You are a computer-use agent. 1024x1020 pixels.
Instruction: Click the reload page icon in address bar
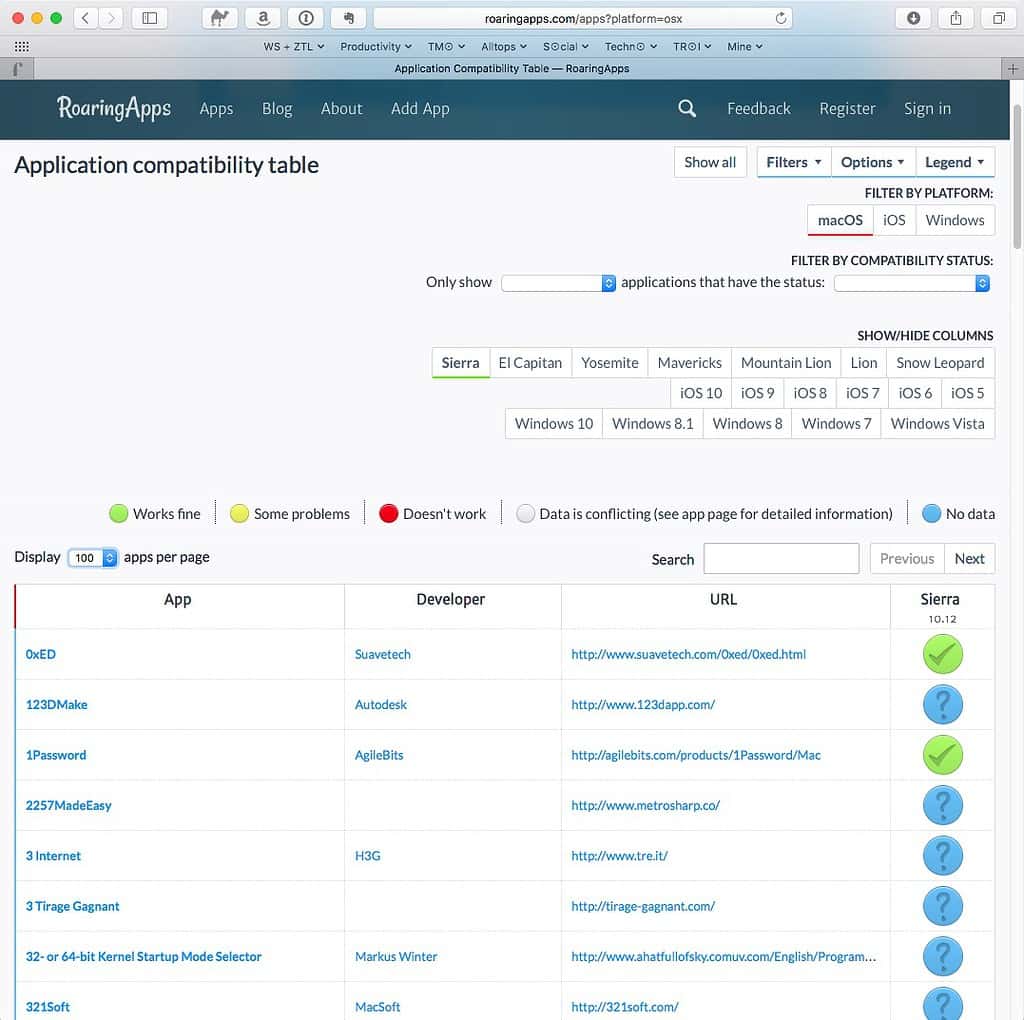781,18
